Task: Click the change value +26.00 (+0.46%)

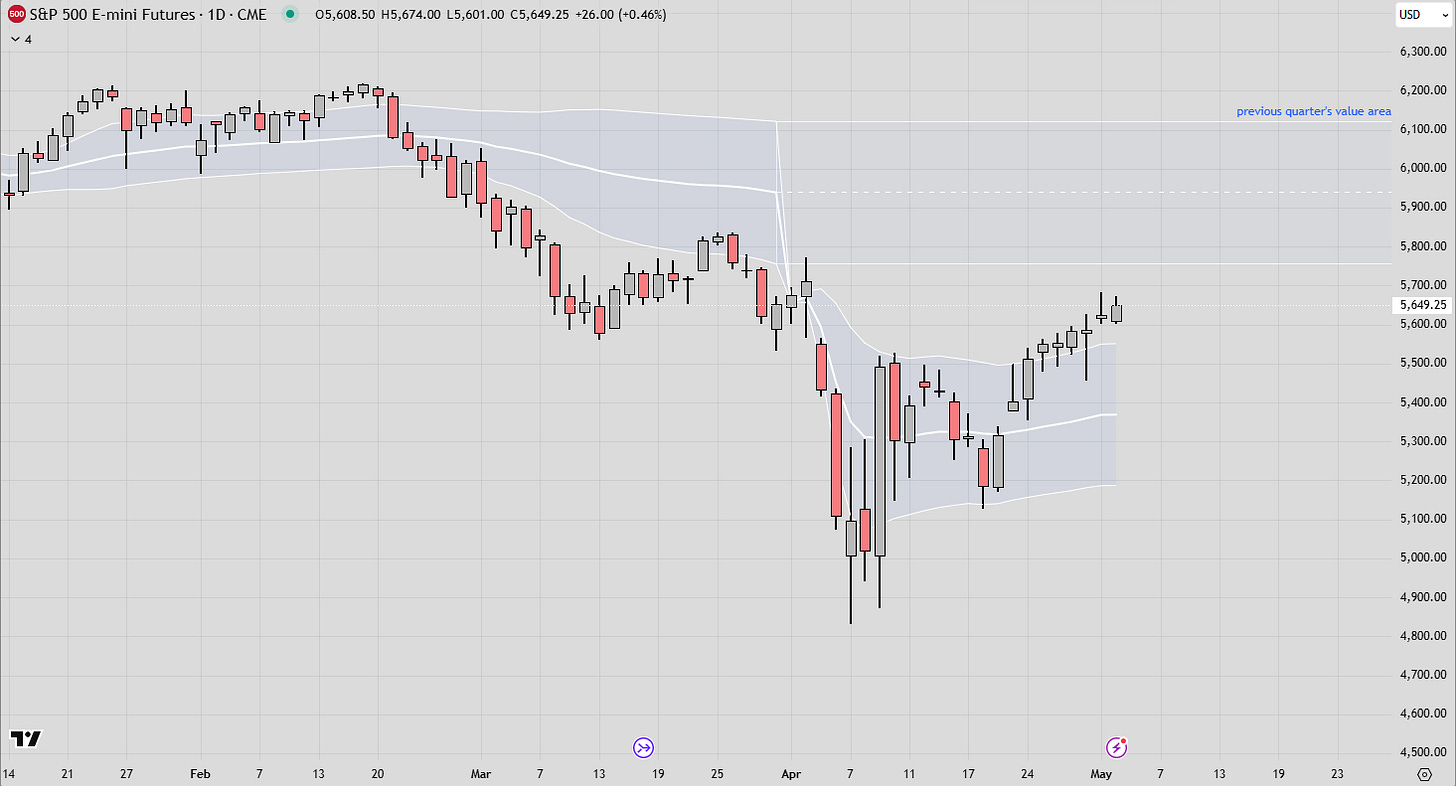Action: (x=623, y=14)
